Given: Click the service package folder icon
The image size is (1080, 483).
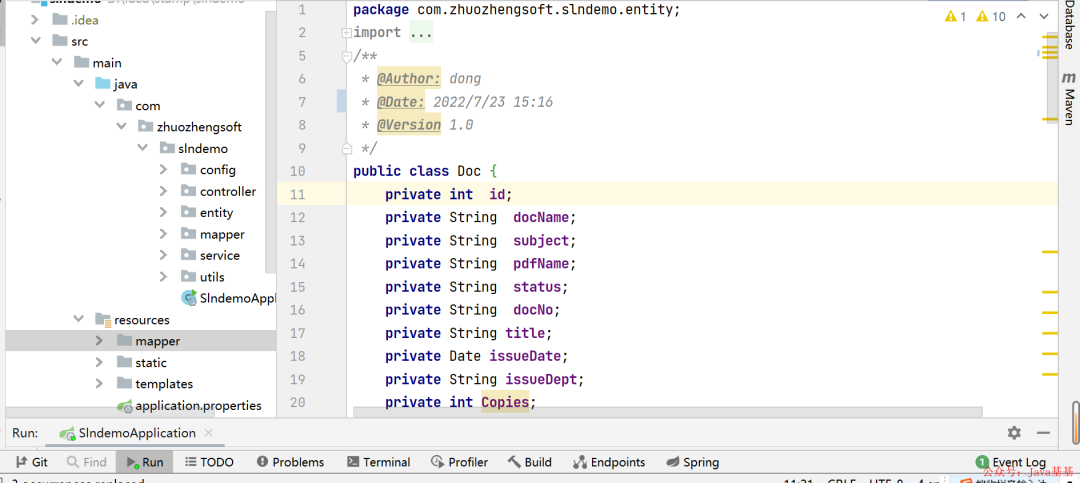Looking at the screenshot, I should click(x=188, y=255).
